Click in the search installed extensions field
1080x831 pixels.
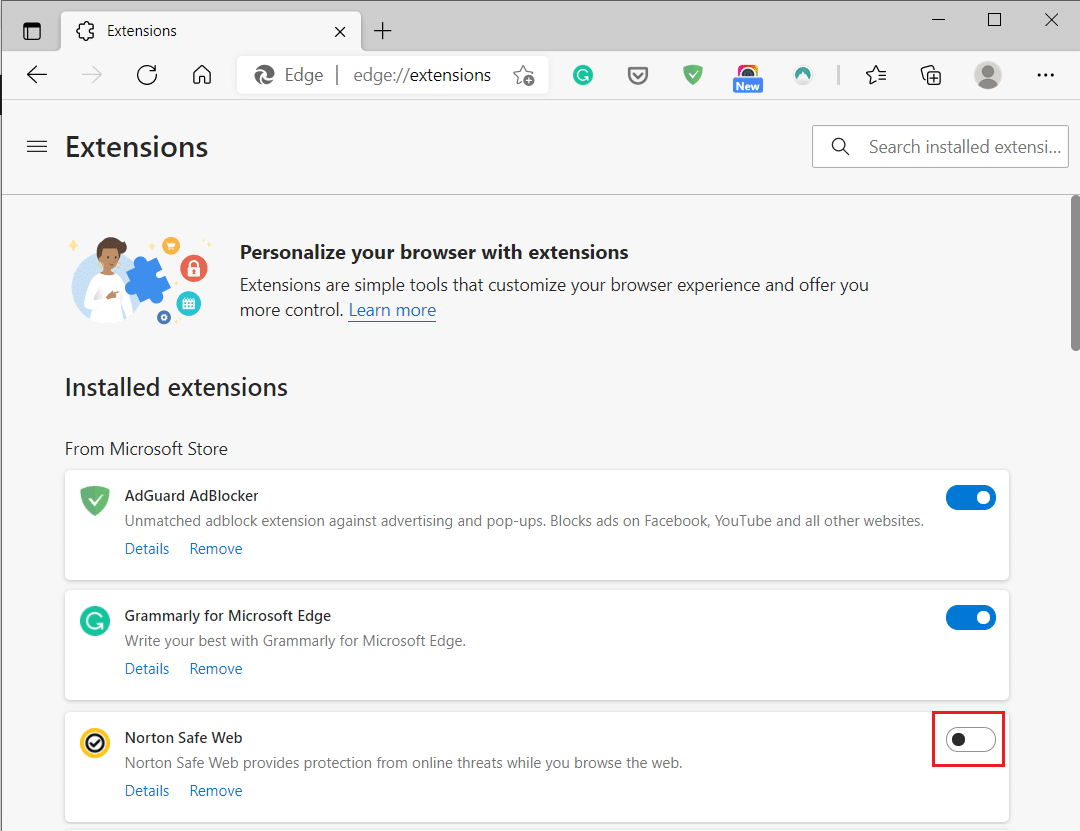tap(940, 146)
